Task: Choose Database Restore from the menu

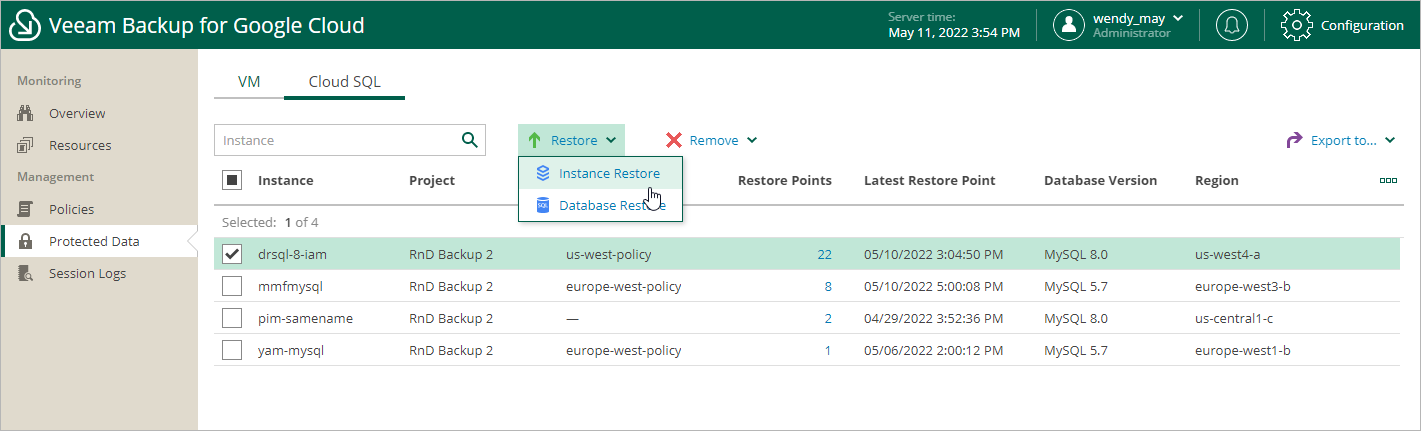Action: (600, 205)
